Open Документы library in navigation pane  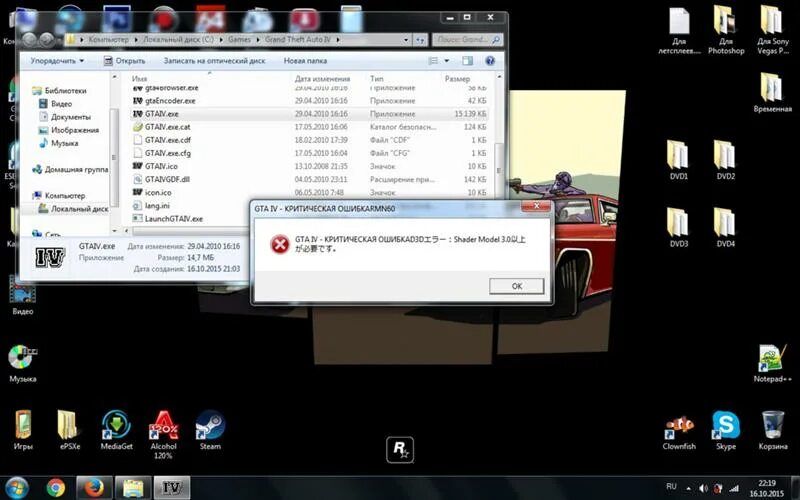coord(65,117)
